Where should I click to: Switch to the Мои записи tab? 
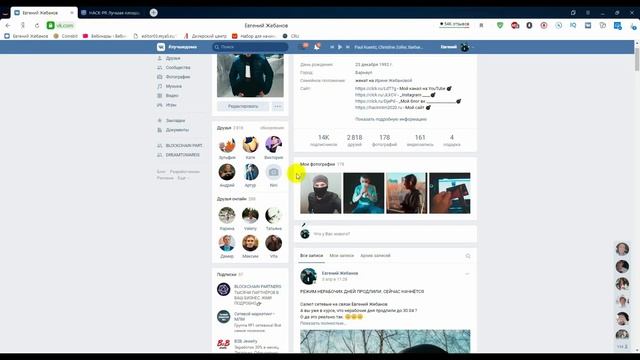pyautogui.click(x=342, y=256)
